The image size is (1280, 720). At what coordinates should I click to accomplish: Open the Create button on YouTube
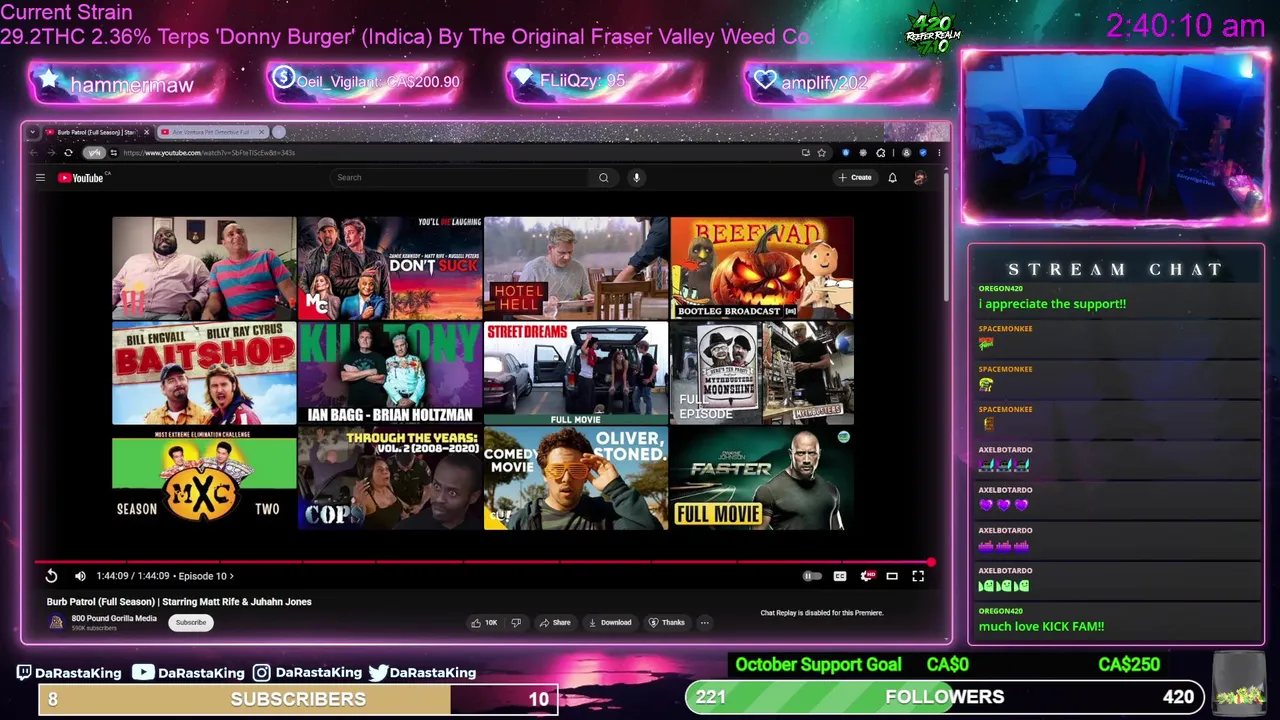click(x=855, y=178)
